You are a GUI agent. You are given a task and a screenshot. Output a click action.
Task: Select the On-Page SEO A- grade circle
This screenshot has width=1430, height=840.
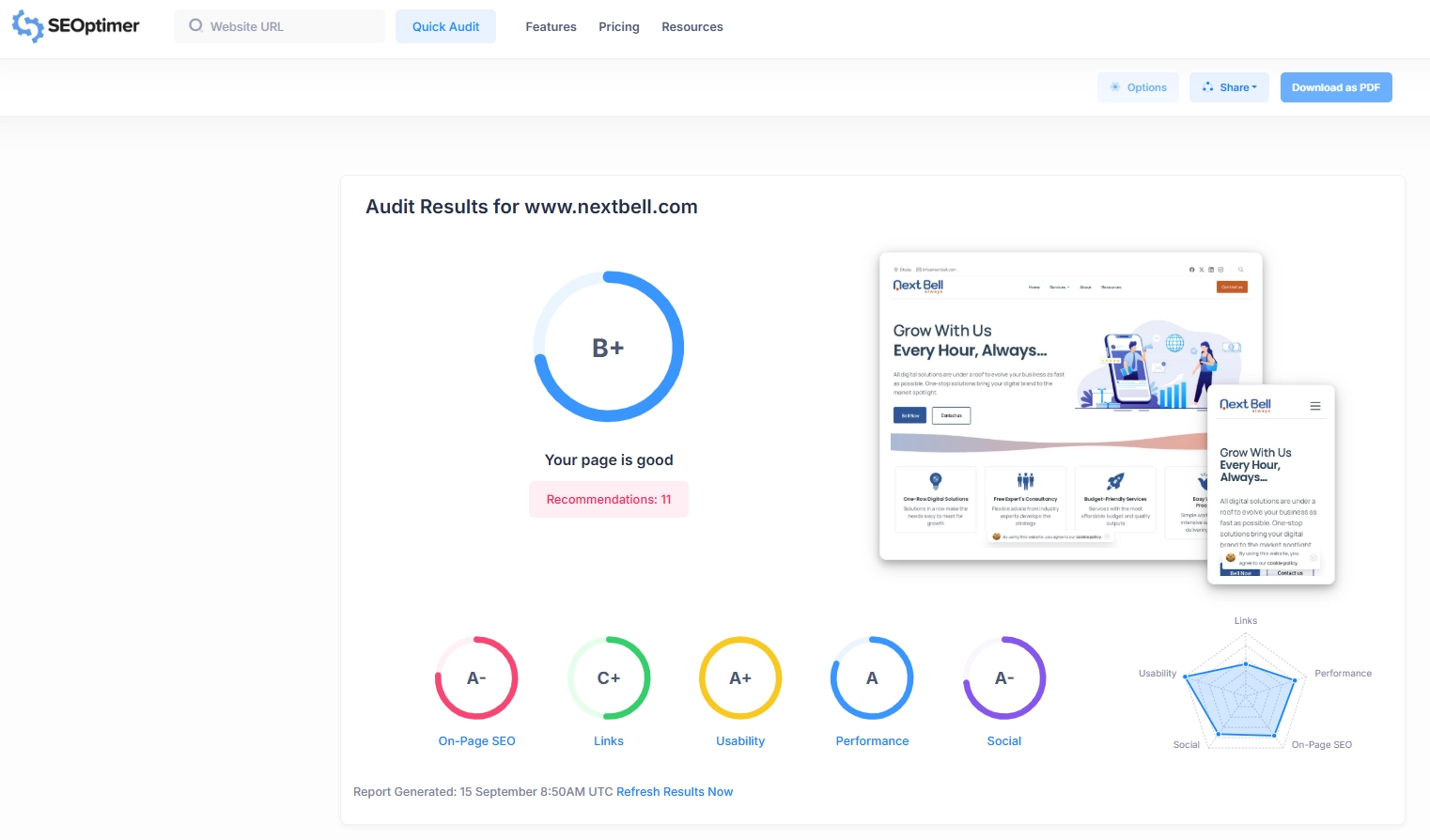tap(476, 678)
